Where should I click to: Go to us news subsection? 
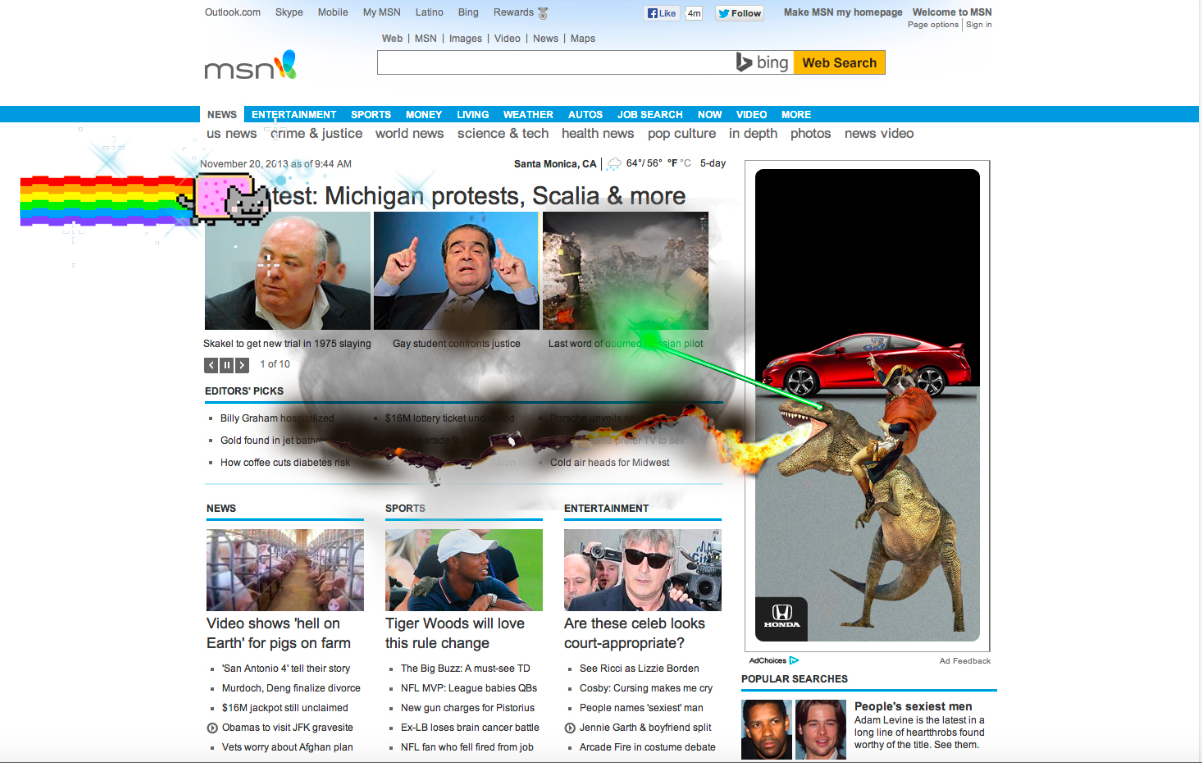(232, 133)
